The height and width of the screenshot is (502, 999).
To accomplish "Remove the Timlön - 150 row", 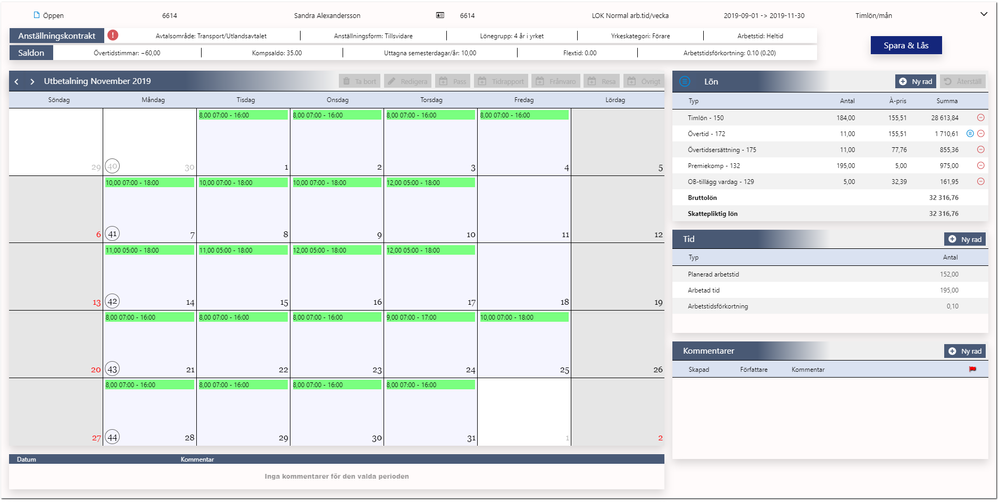I will tap(981, 118).
